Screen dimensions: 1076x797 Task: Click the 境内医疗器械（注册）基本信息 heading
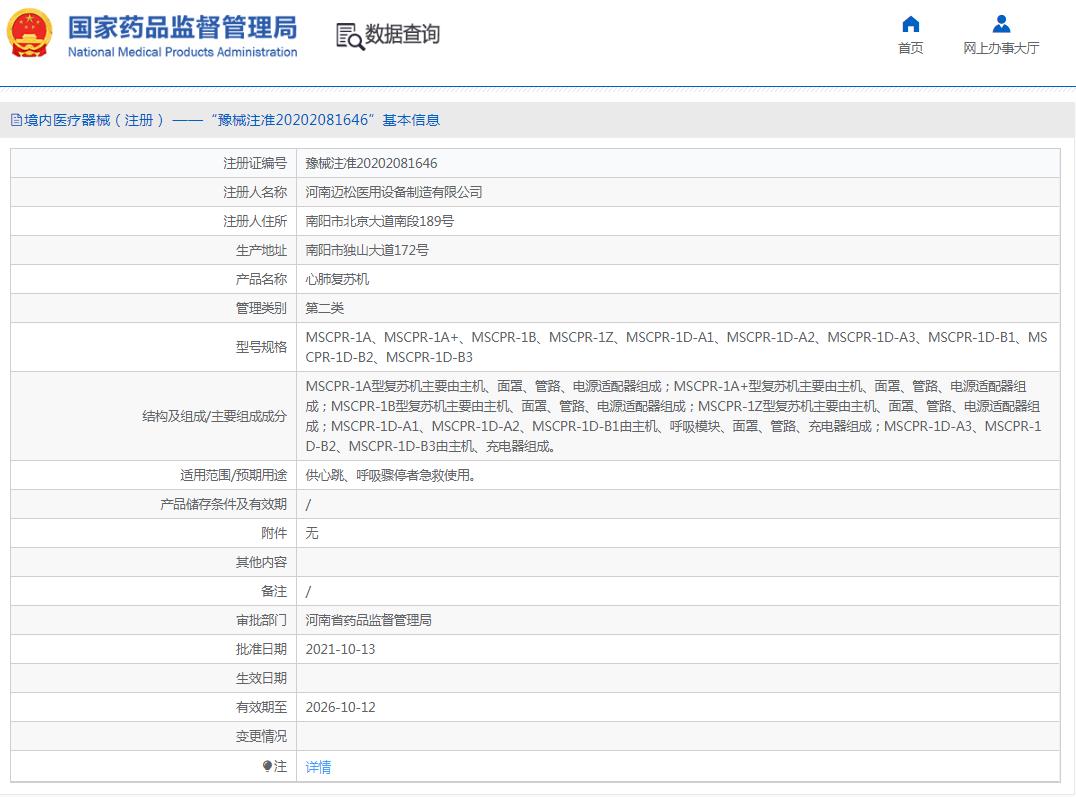click(x=225, y=120)
